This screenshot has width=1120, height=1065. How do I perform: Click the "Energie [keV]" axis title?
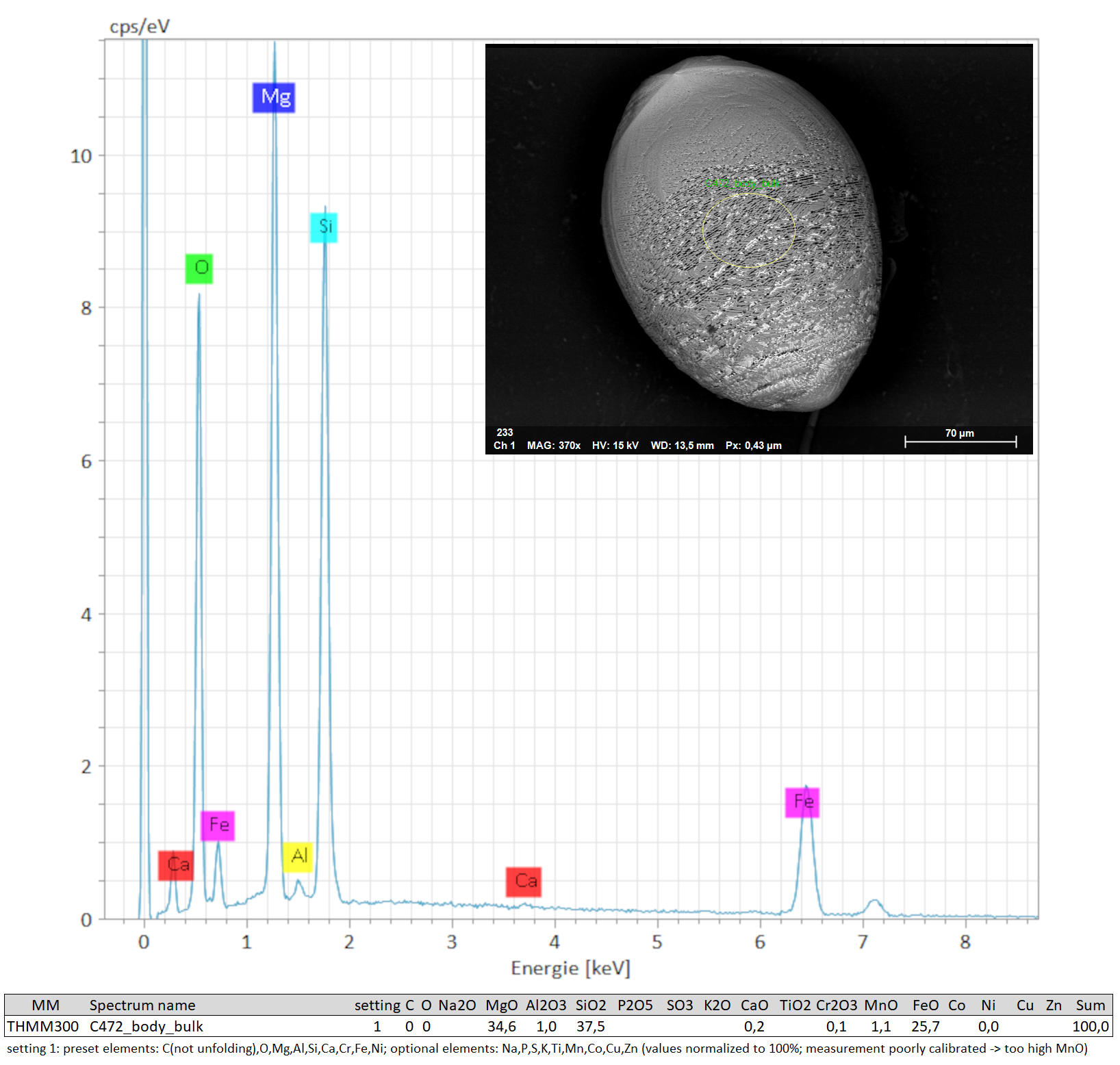click(x=570, y=968)
